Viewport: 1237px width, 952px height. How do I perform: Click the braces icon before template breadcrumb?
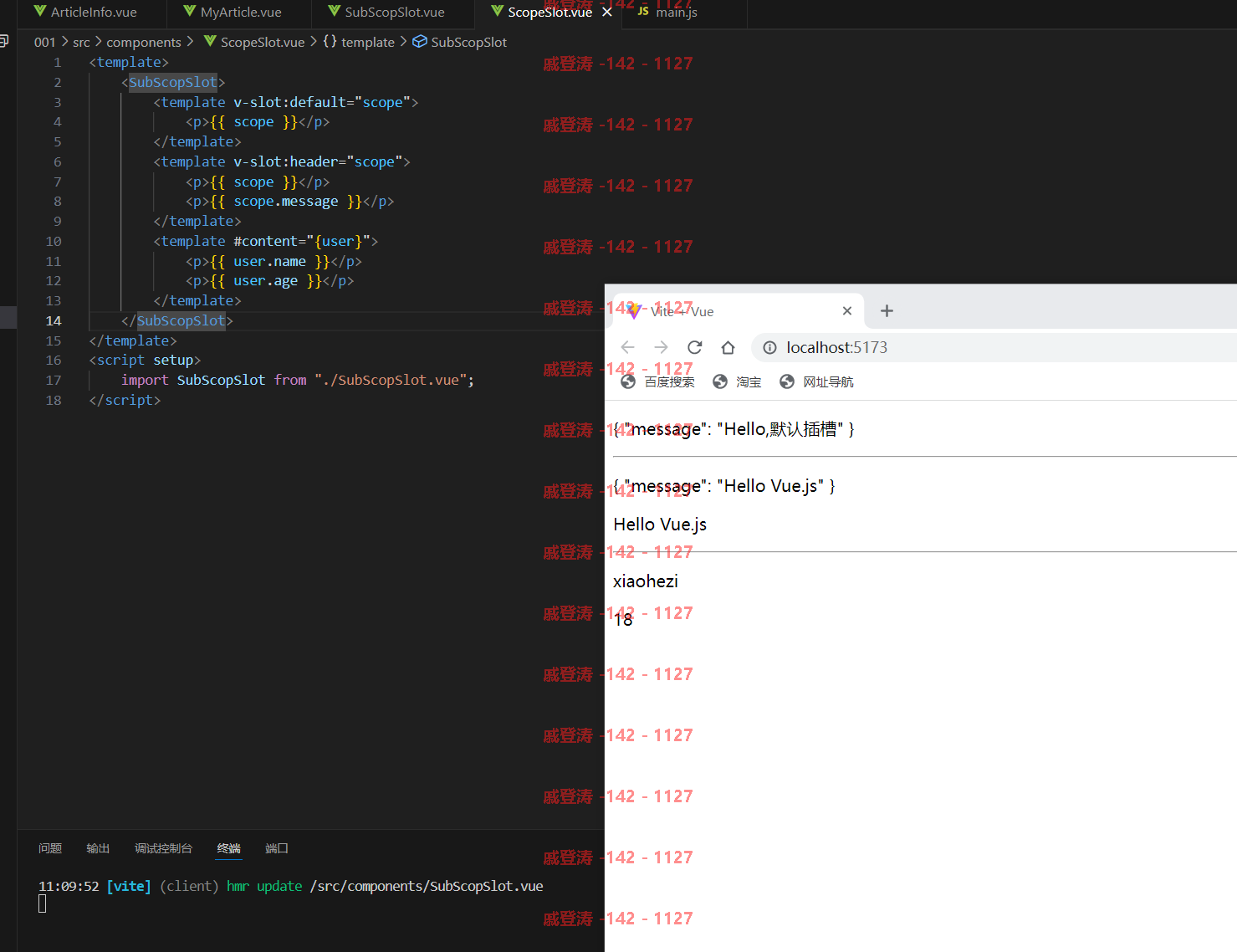[x=330, y=41]
